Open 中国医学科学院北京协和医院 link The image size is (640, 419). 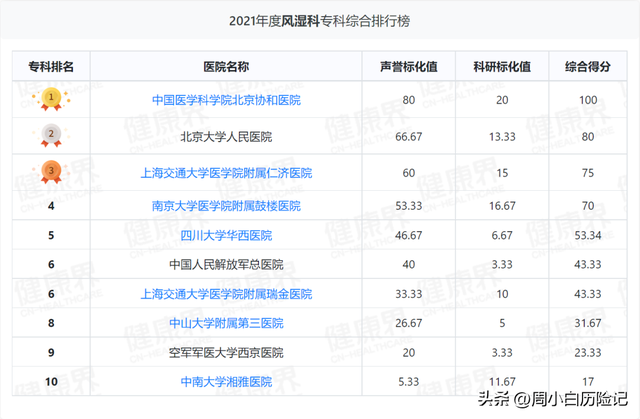click(x=226, y=100)
